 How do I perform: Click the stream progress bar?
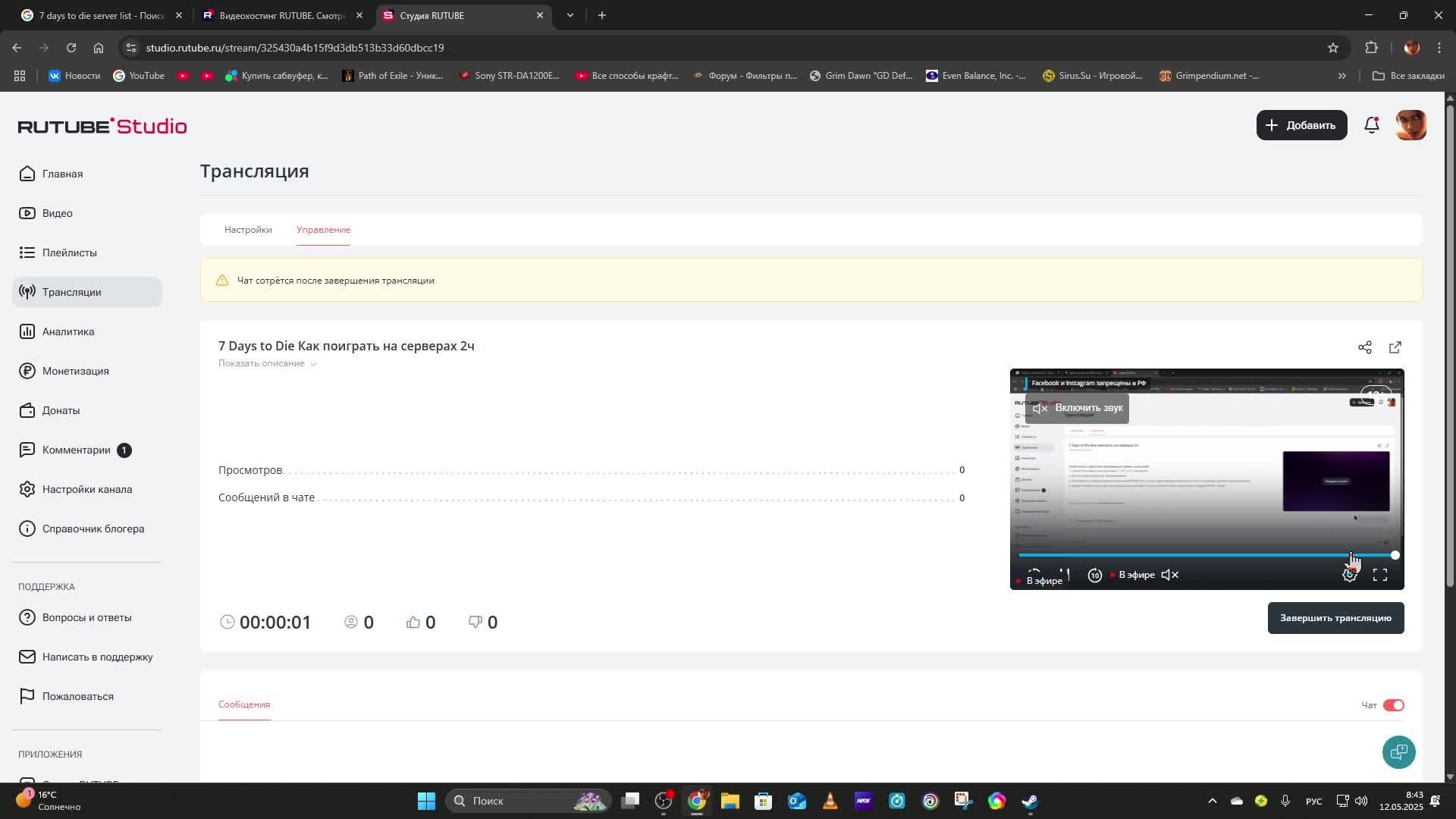1206,555
